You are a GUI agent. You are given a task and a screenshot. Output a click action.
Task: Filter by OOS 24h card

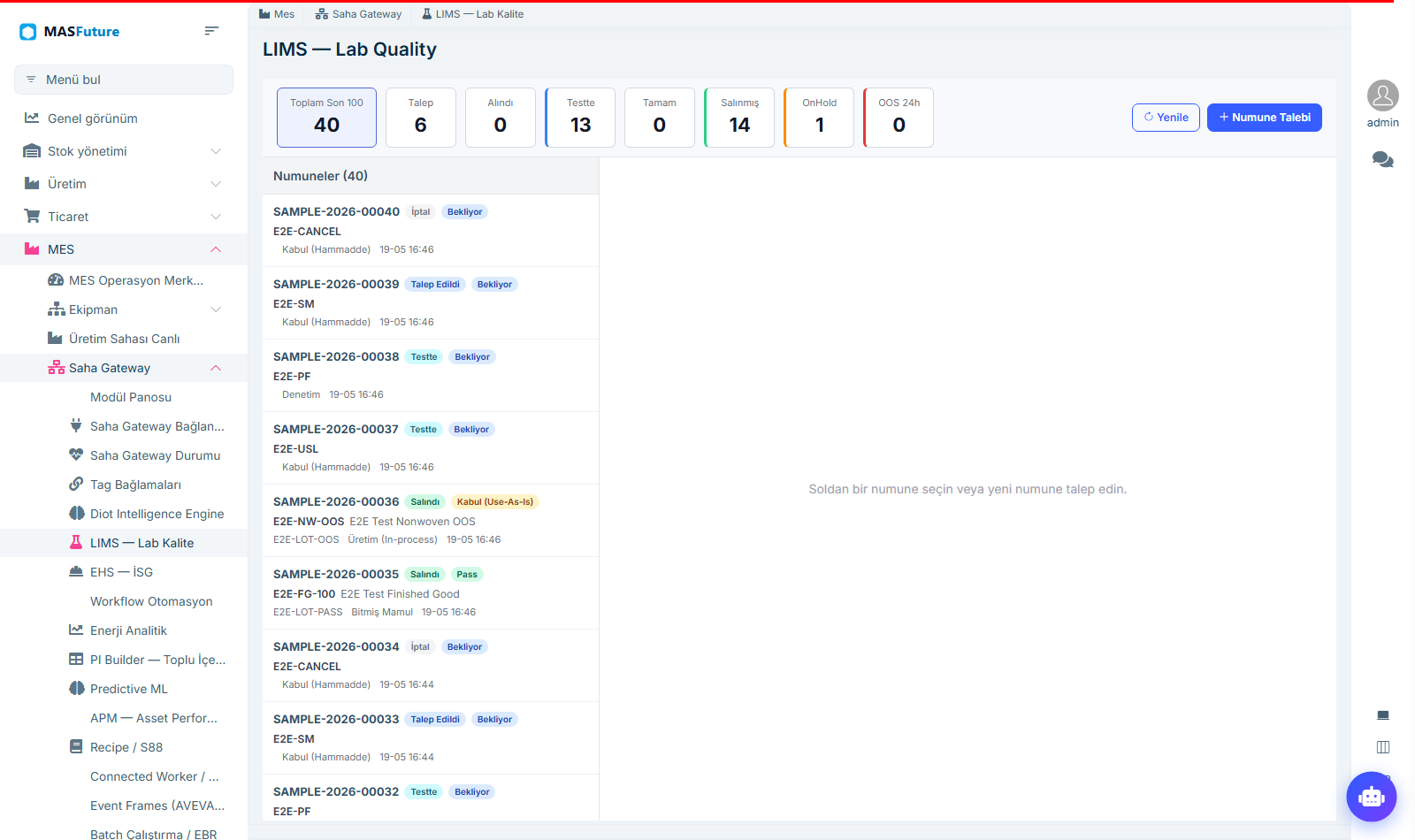coord(899,118)
